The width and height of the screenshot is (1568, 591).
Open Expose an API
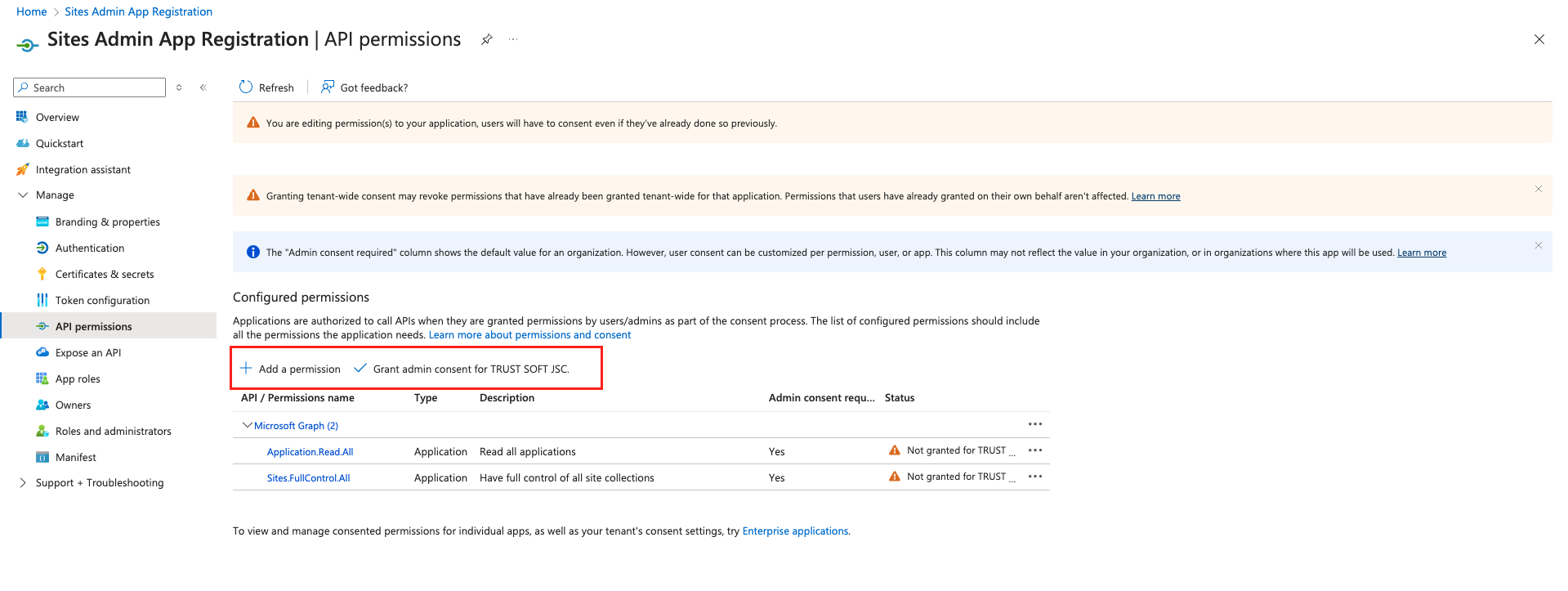88,353
